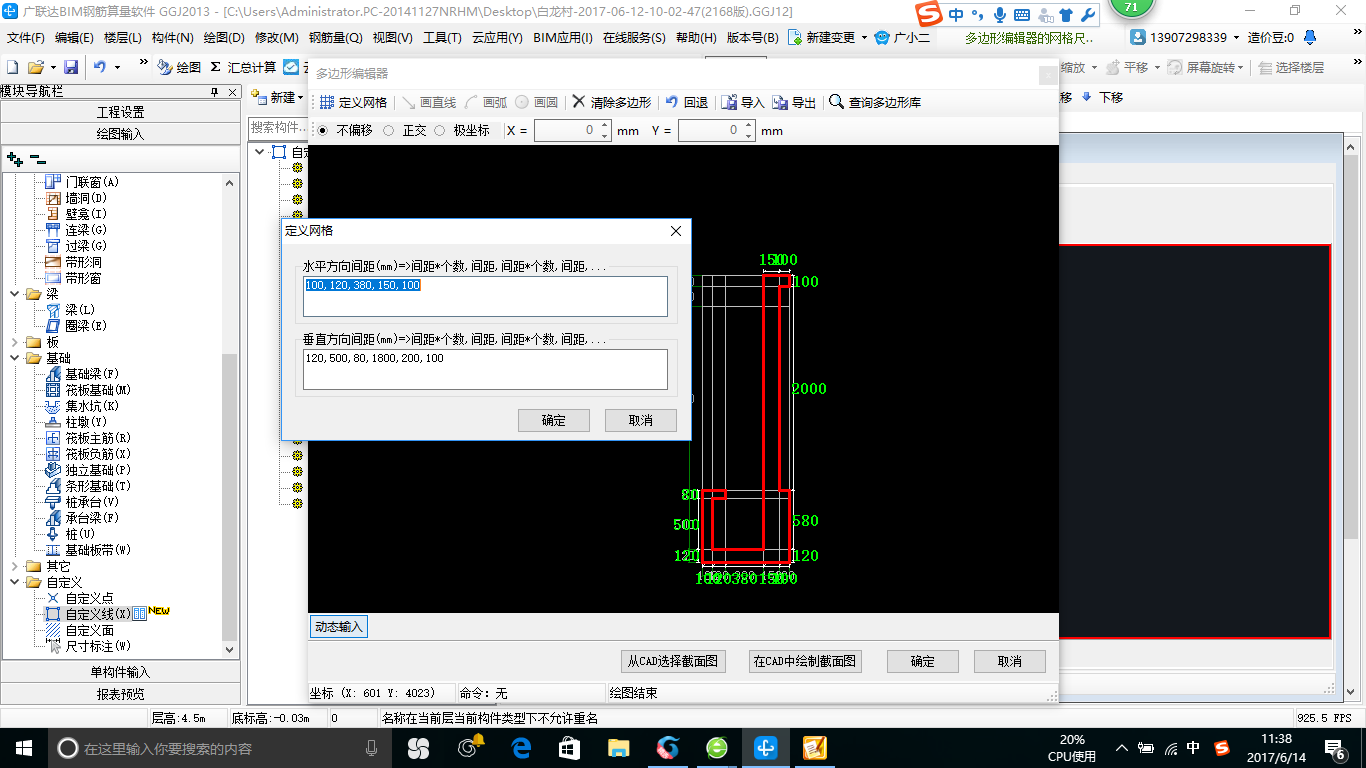1366x768 pixels.
Task: Expand the 板 folder in tree
Action: click(14, 342)
